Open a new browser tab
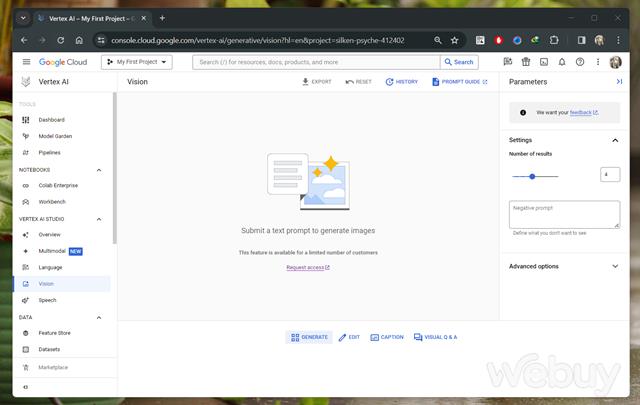 pyautogui.click(x=162, y=18)
